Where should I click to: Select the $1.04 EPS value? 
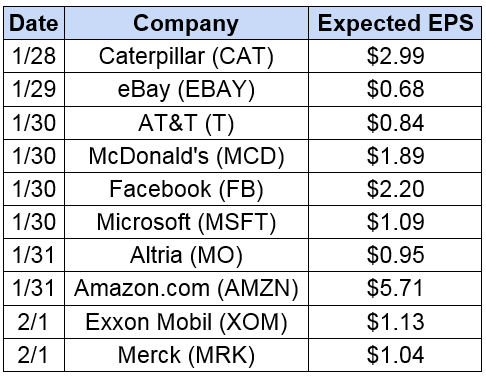395,355
